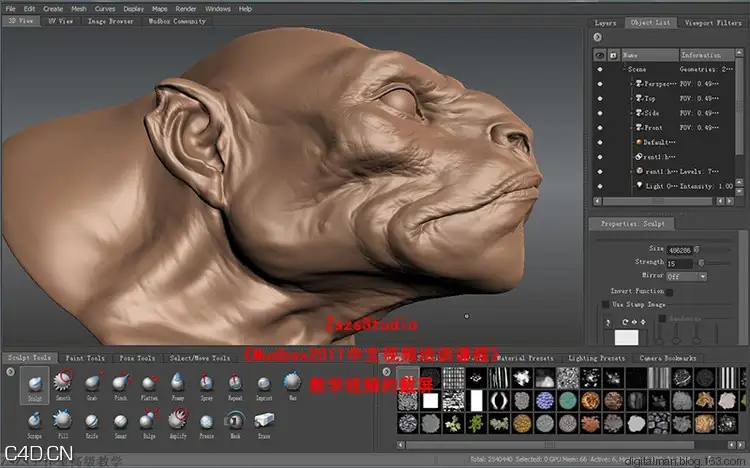Expand the Side camera tree node

[631, 113]
